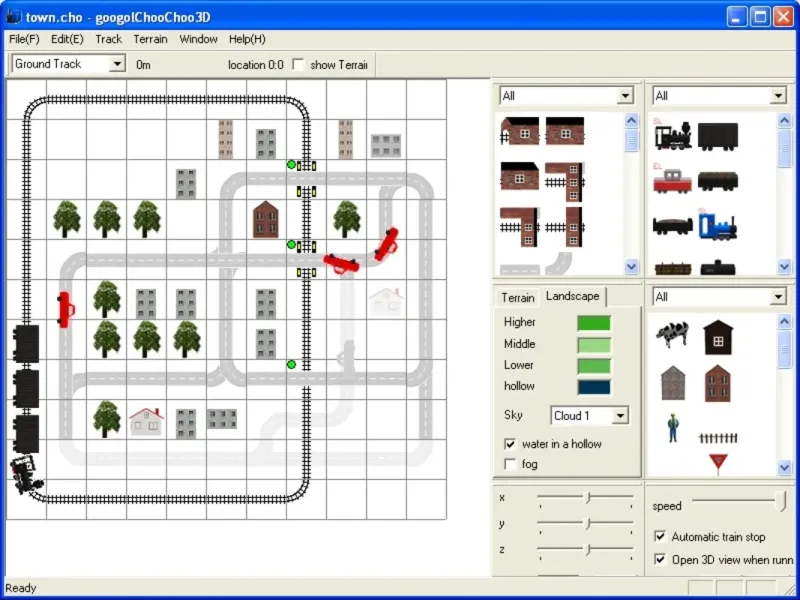The height and width of the screenshot is (600, 800).
Task: Select the black flatcar beside the blue locomotive
Action: click(673, 226)
